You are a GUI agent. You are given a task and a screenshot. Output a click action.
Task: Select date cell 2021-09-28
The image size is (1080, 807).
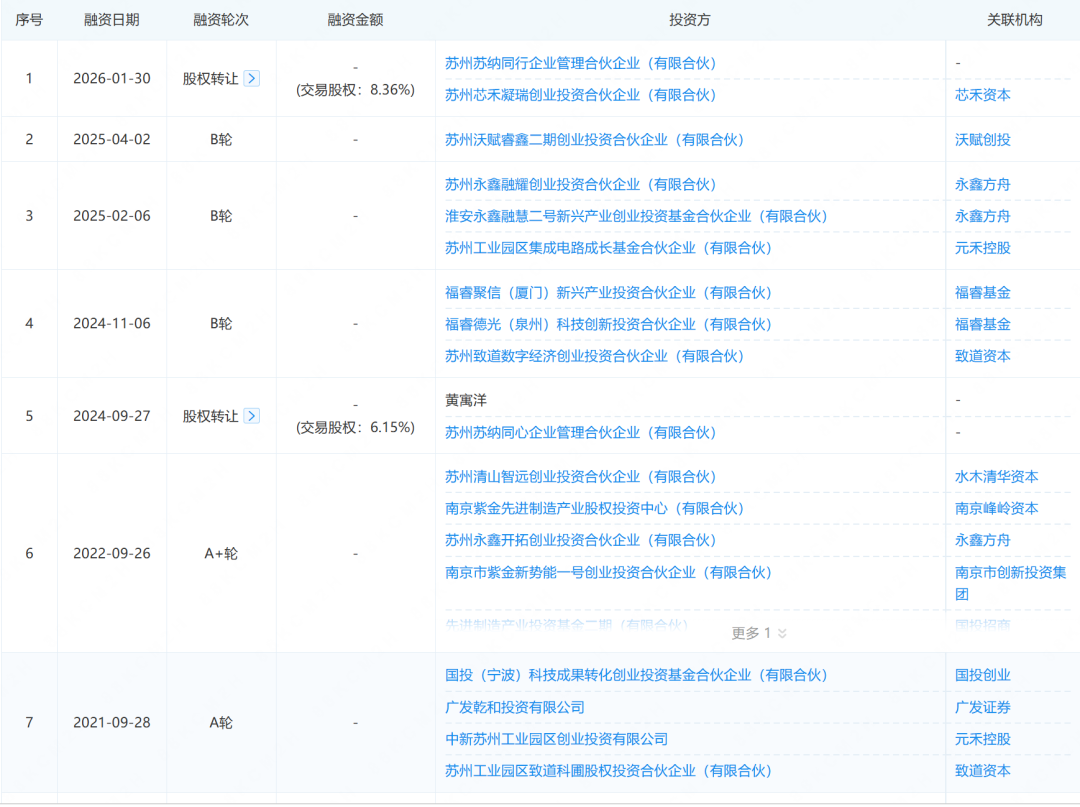pos(112,723)
